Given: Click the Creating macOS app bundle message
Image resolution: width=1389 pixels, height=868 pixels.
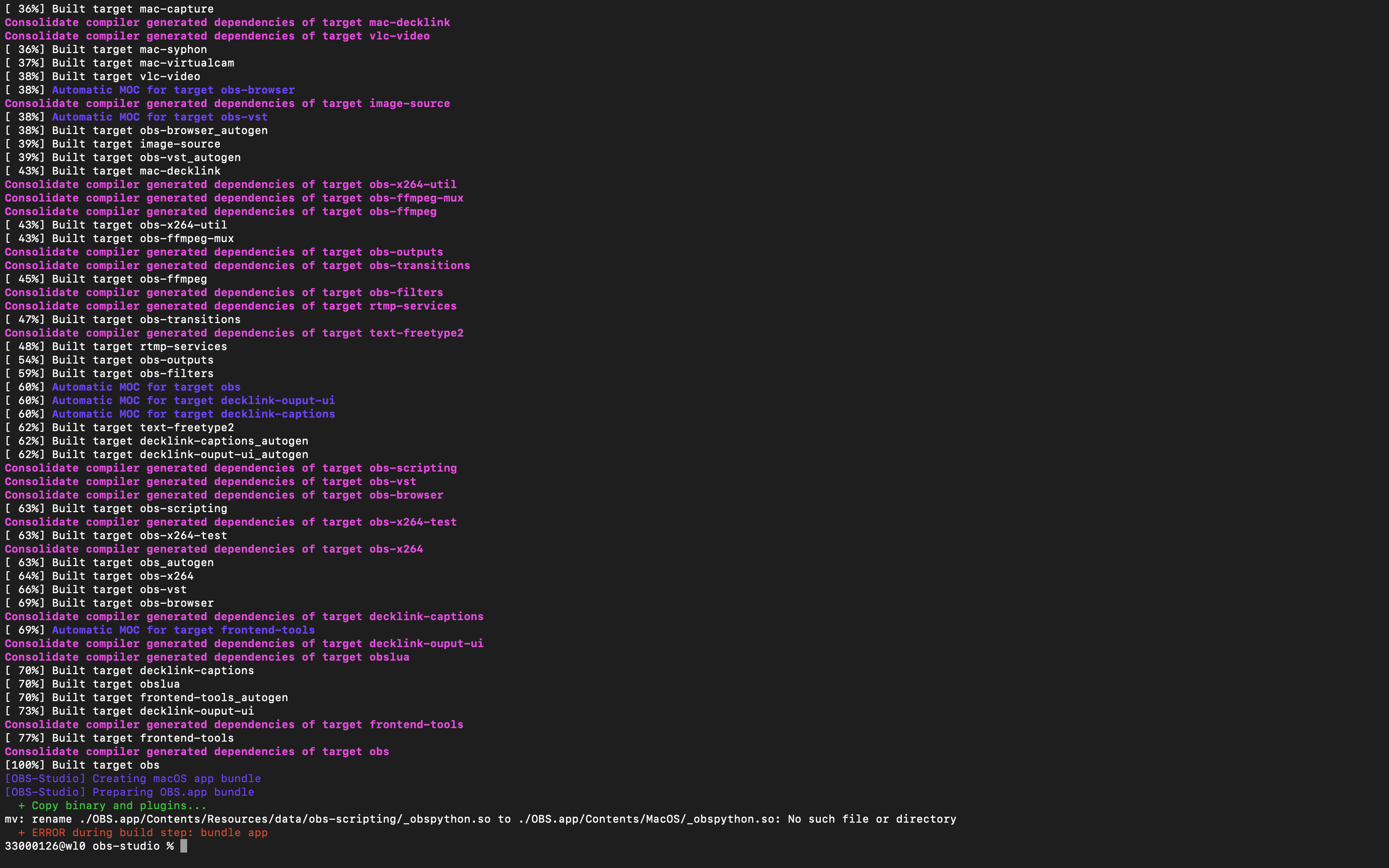Looking at the screenshot, I should 132,778.
